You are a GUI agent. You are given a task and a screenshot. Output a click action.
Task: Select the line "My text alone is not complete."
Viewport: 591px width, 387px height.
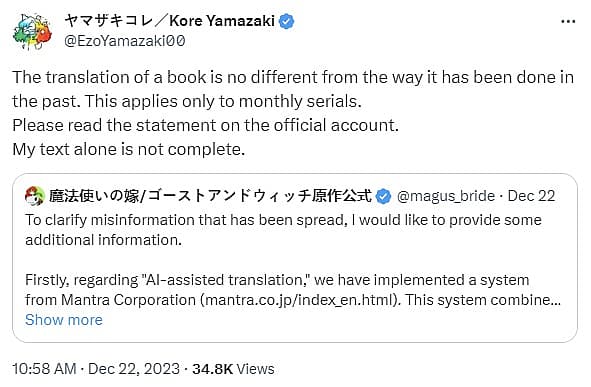point(129,149)
